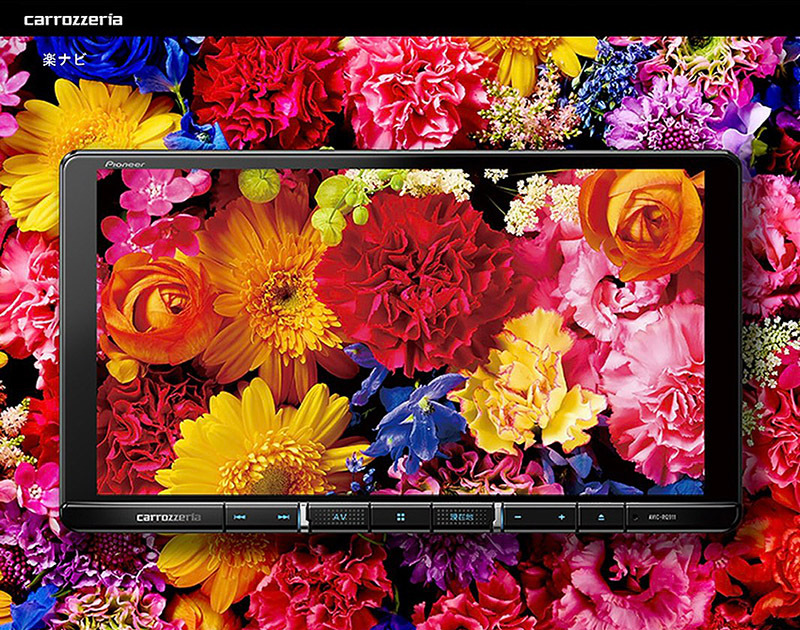Tap the navigation unit's flower display screen

[x=401, y=332]
